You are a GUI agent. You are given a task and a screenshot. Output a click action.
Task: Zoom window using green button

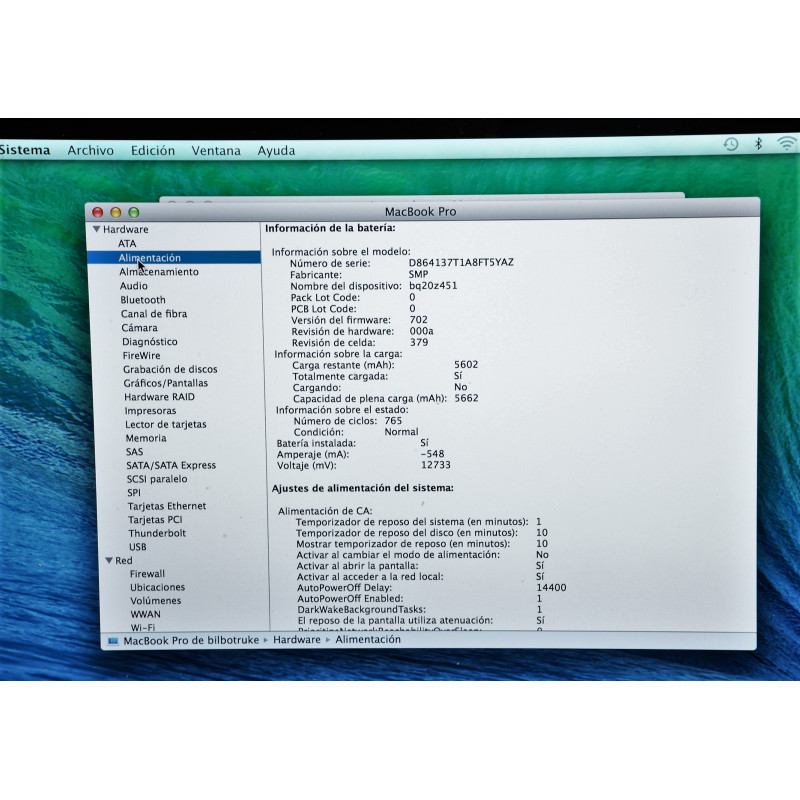click(134, 212)
